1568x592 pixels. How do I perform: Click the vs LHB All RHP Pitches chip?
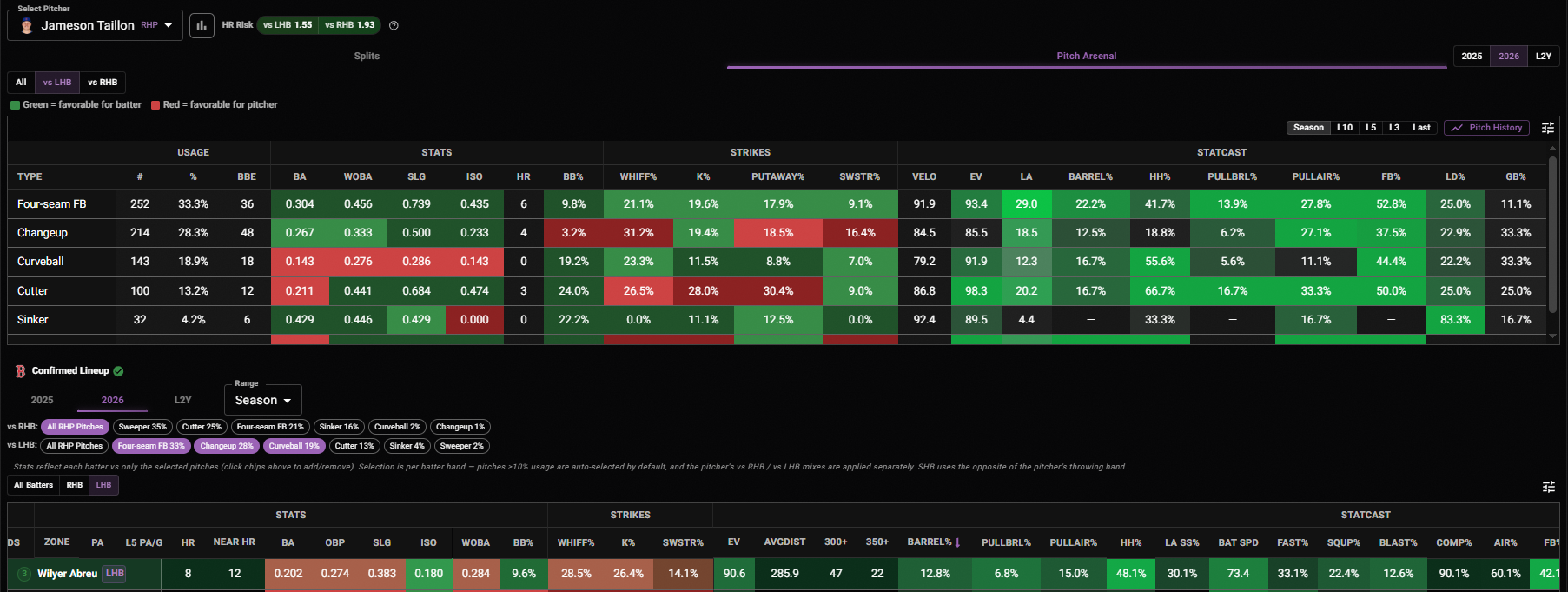[75, 446]
